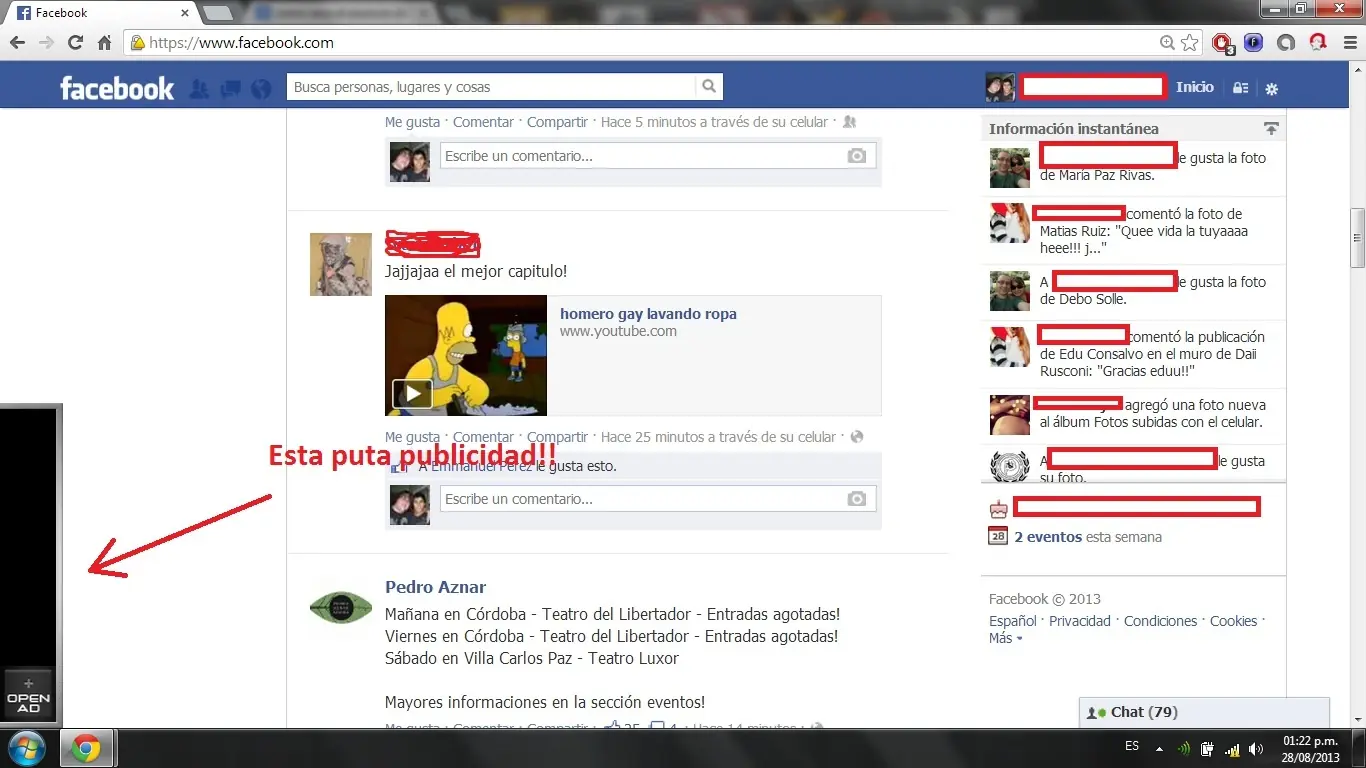Open the account settings gear icon

[1272, 89]
